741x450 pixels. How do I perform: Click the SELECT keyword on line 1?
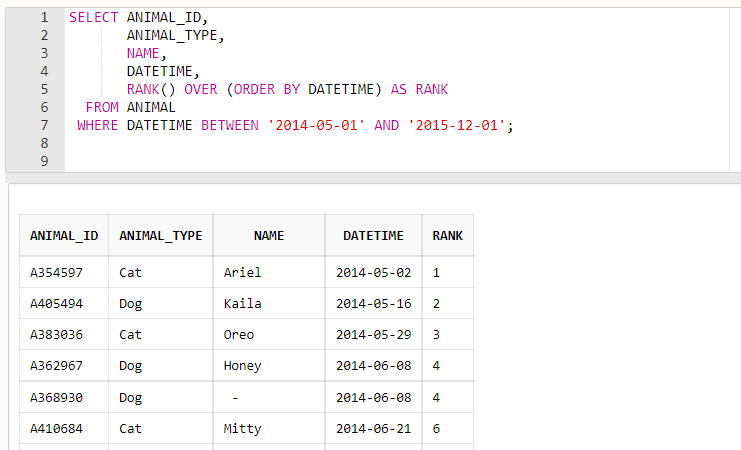pos(93,17)
